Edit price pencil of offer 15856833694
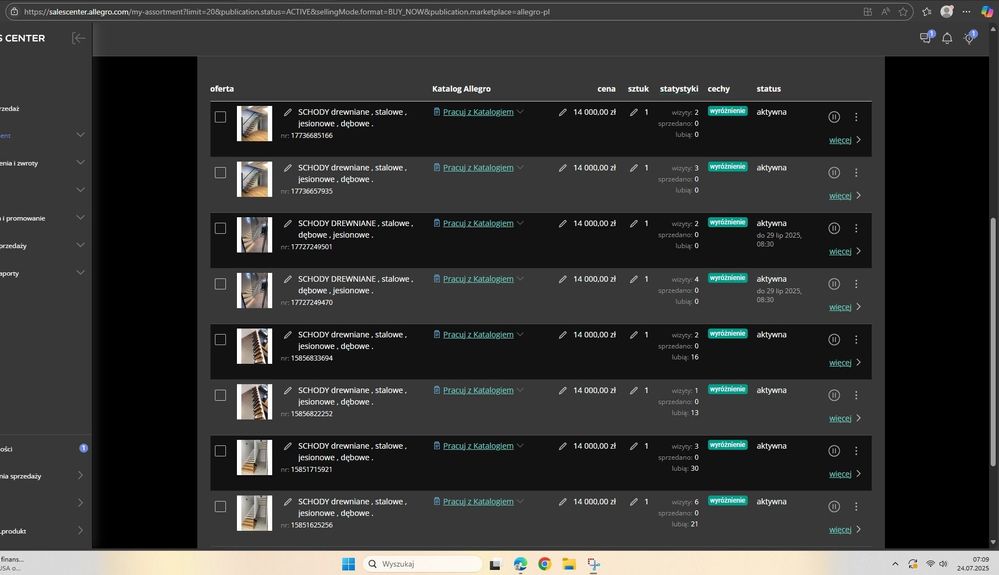The image size is (999, 575). pos(563,335)
